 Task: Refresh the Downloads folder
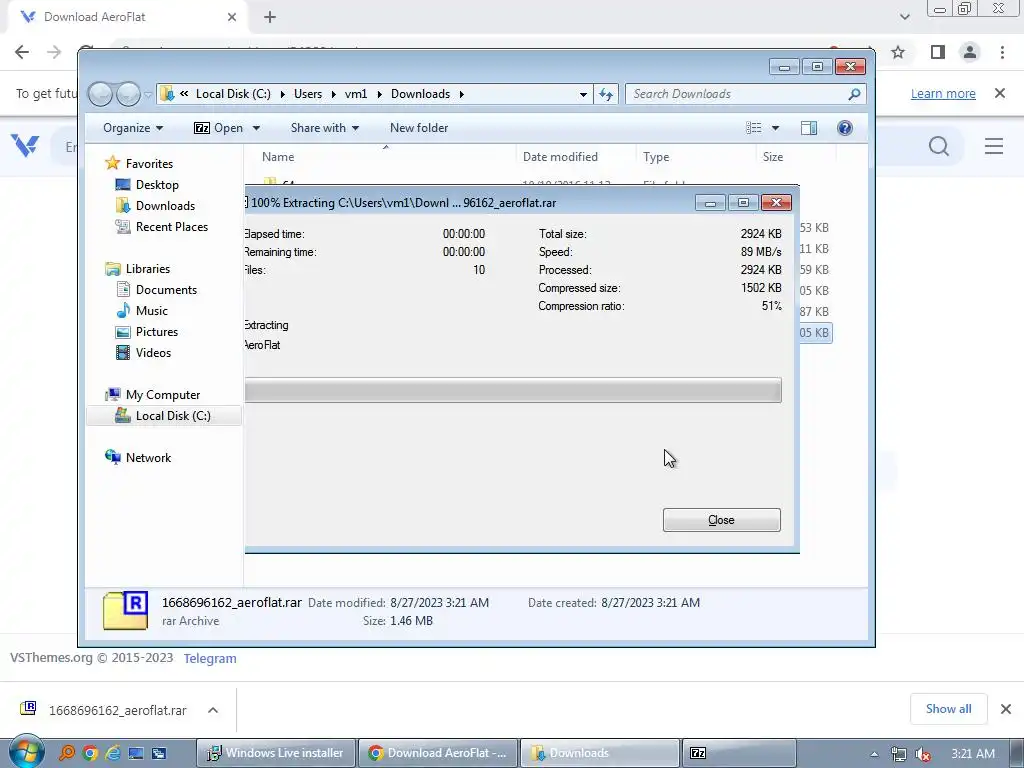(x=606, y=95)
